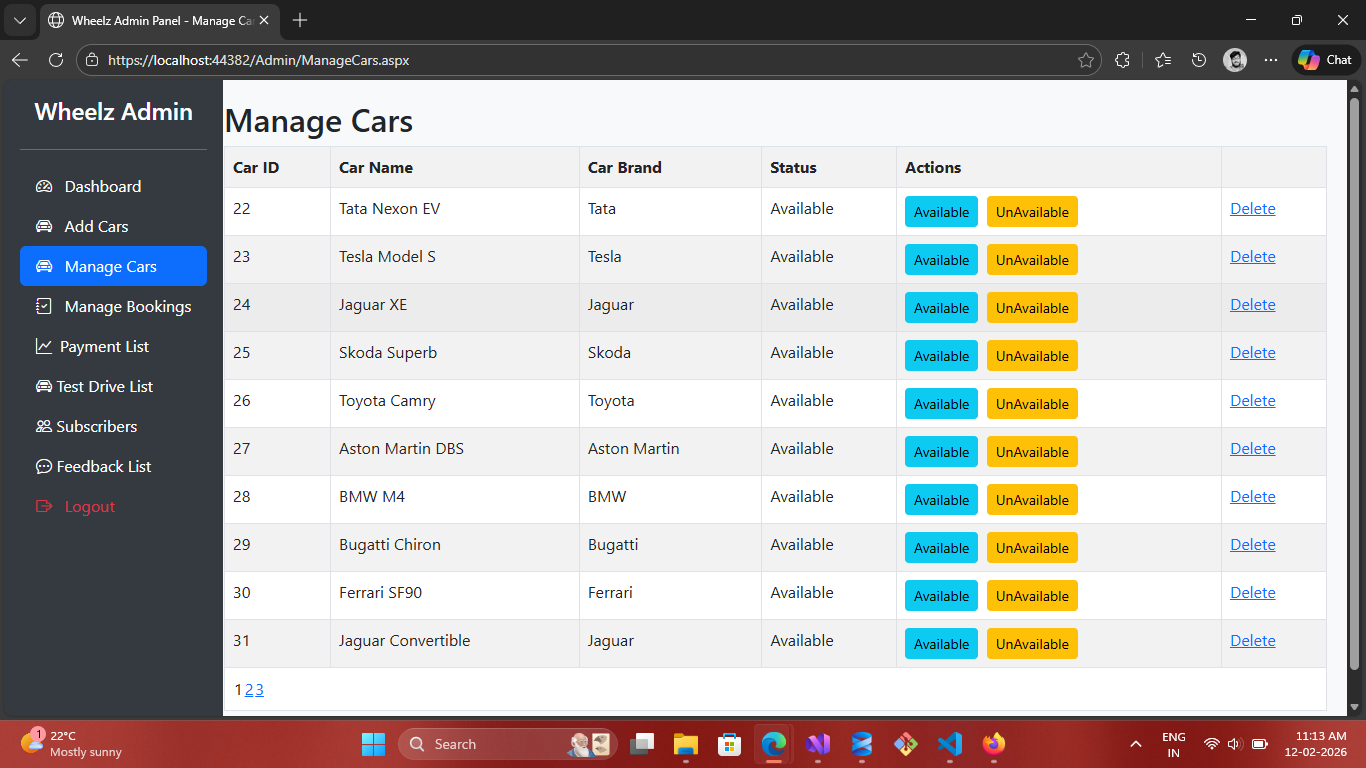Set Ferrari SF90 to UnAvailable
Screen dimensions: 1366x768
1032,596
